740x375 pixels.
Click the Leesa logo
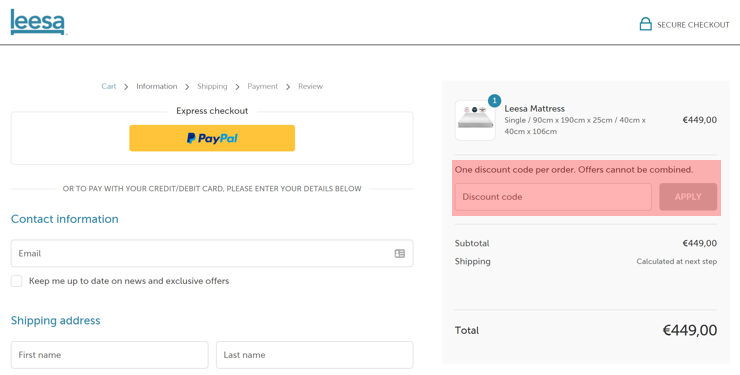coord(38,22)
